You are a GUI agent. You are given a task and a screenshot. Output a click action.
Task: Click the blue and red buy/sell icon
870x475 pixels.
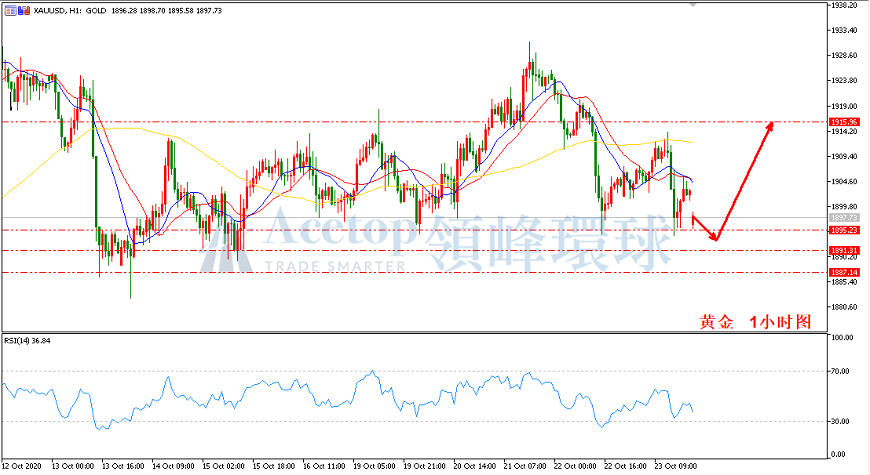(24, 10)
